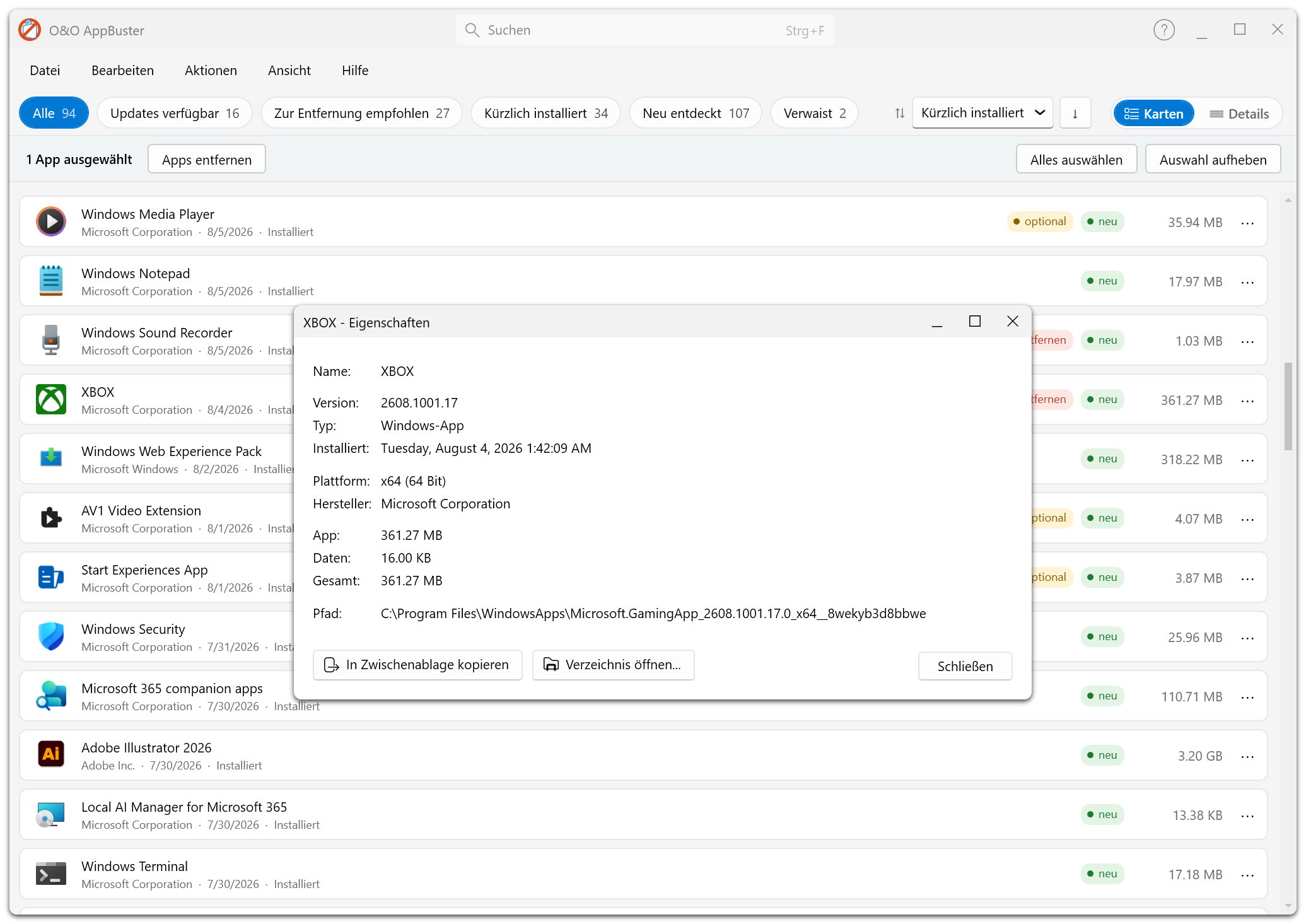
Task: Open more options for the XBOX row
Action: [1247, 401]
